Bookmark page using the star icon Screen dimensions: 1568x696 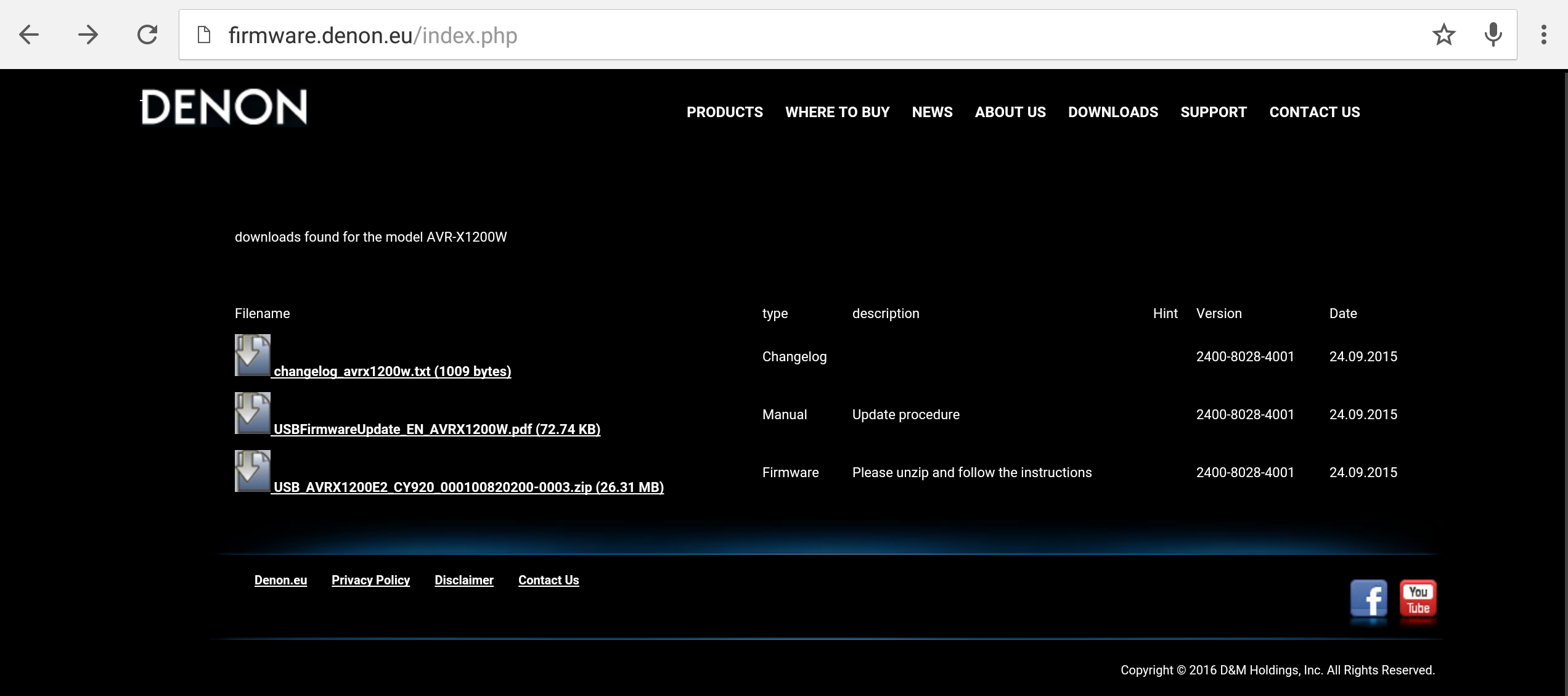point(1443,35)
